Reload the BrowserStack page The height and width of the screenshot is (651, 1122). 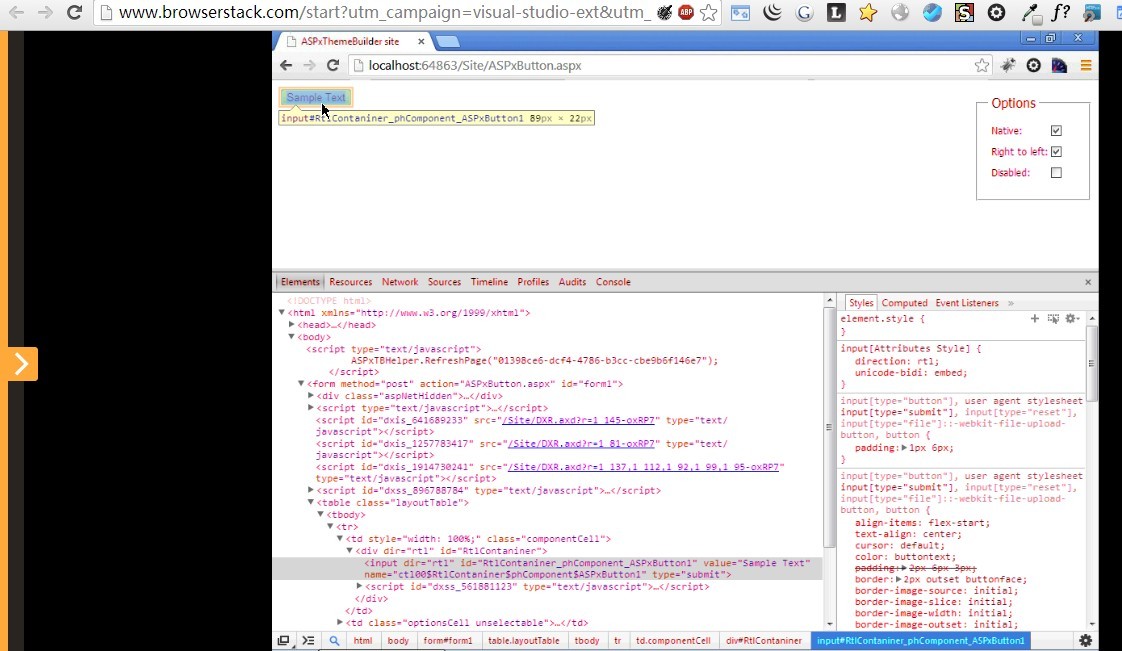click(74, 12)
